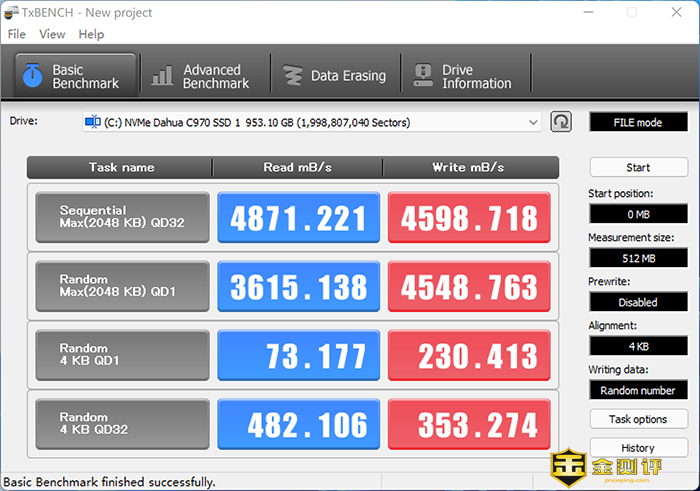The width and height of the screenshot is (700, 491).
Task: Run the Sequential Max(2048 KB) QD32 task
Action: tap(122, 217)
